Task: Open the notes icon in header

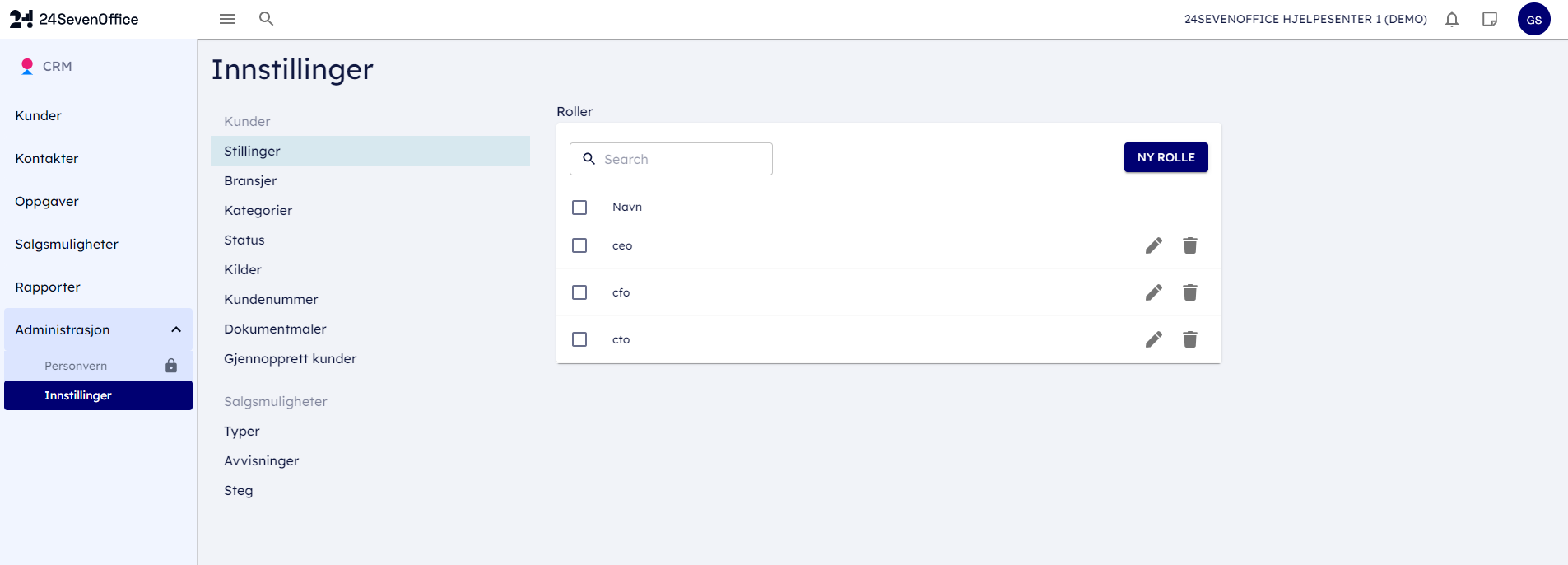Action: coord(1490,19)
